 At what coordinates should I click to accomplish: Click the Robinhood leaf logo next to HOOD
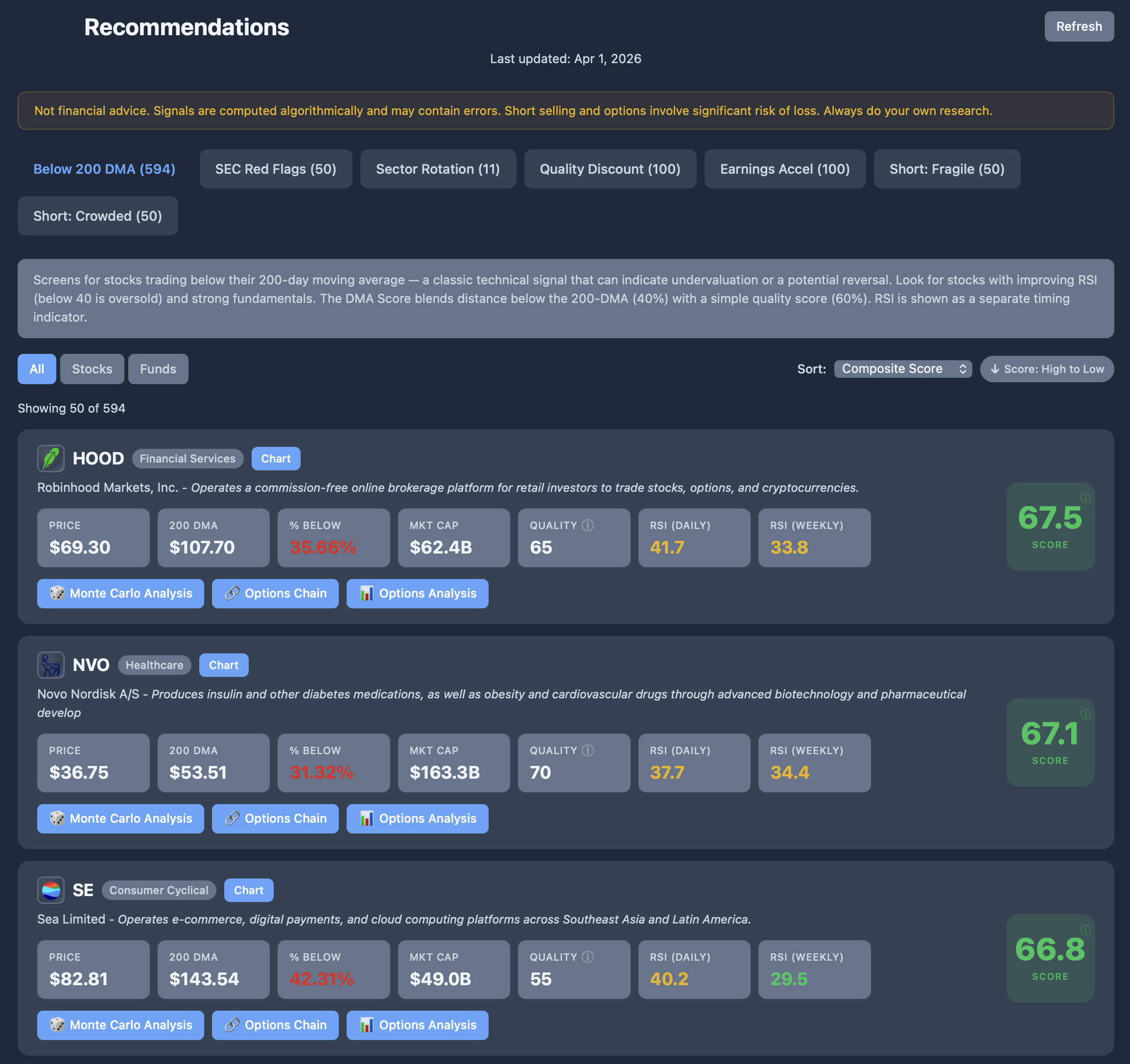click(x=50, y=458)
